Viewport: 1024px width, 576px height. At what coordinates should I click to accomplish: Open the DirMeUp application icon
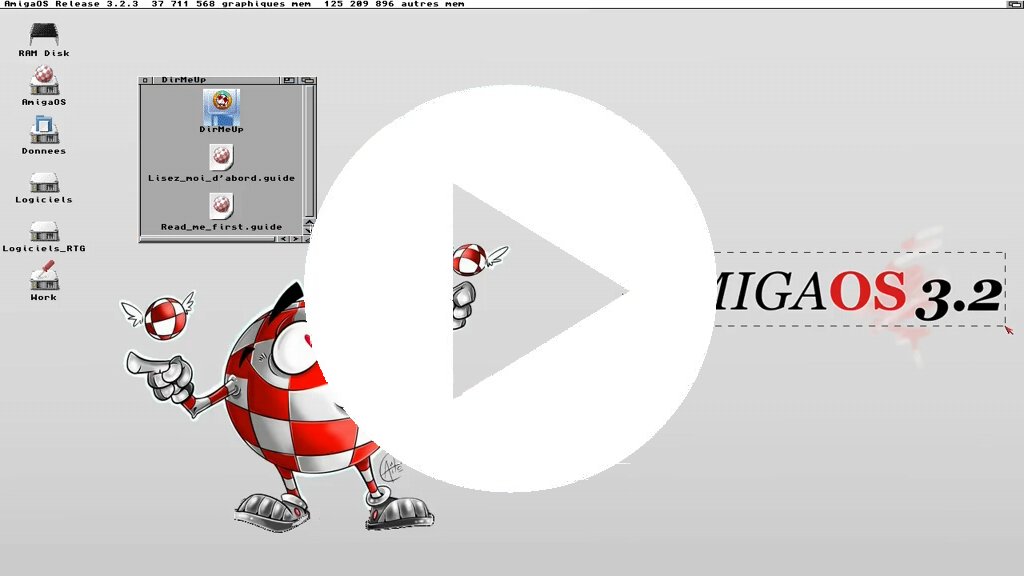point(221,105)
